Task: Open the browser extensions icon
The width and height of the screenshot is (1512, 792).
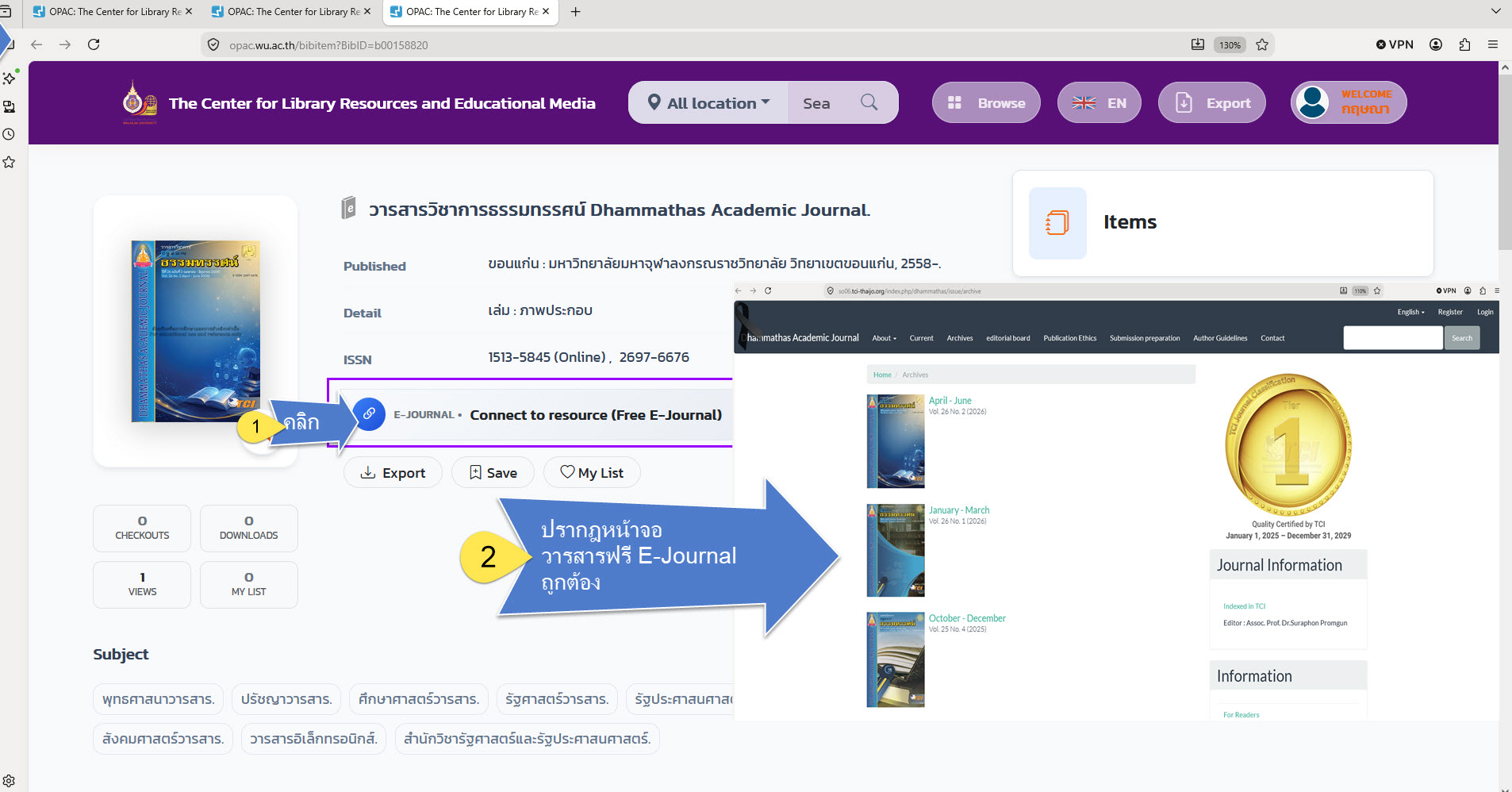Action: tap(1464, 44)
